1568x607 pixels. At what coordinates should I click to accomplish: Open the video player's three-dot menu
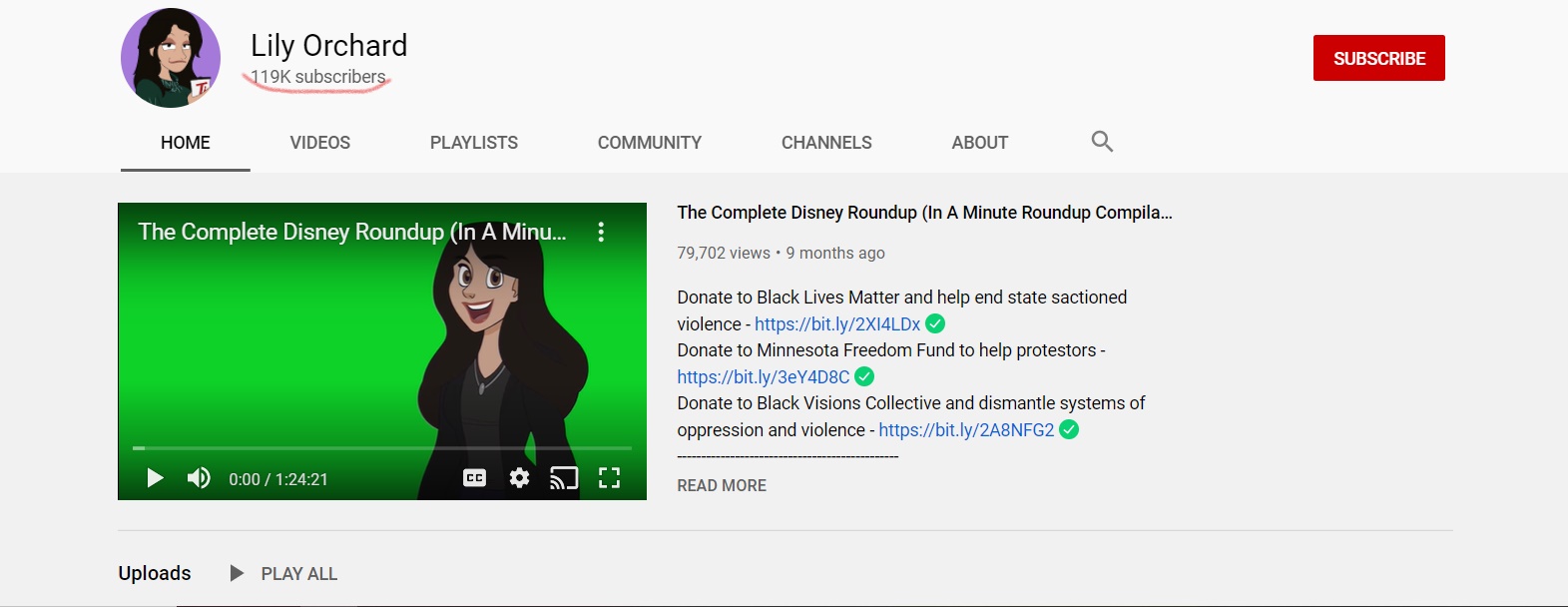[x=601, y=232]
